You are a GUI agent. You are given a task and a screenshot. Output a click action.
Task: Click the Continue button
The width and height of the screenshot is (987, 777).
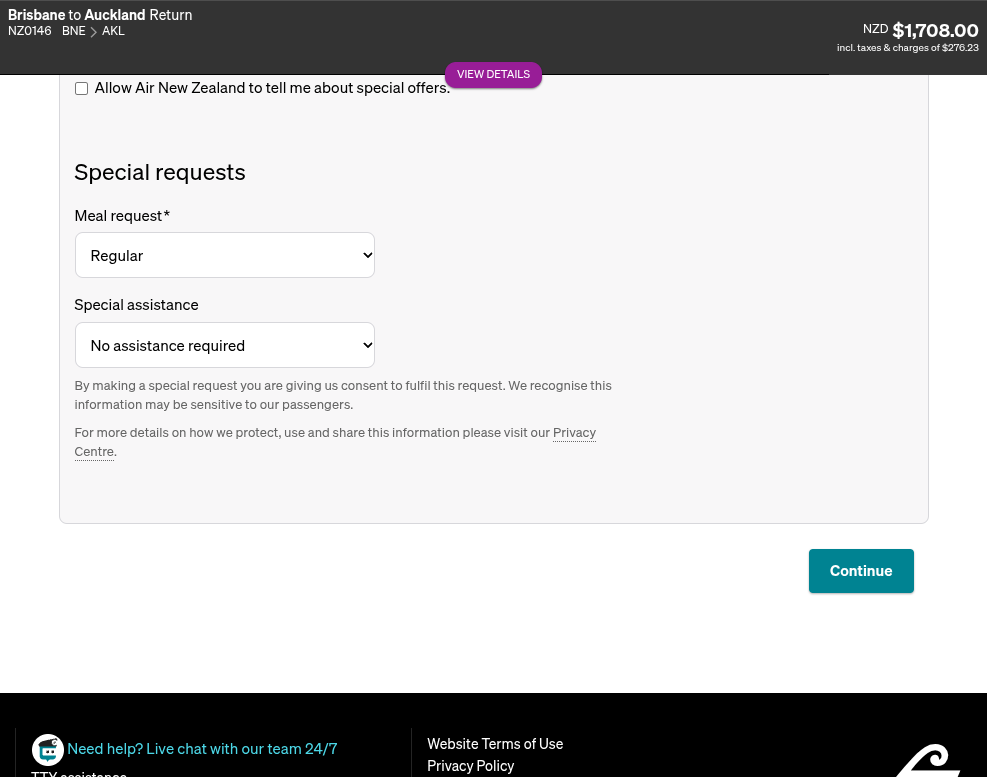pyautogui.click(x=861, y=571)
